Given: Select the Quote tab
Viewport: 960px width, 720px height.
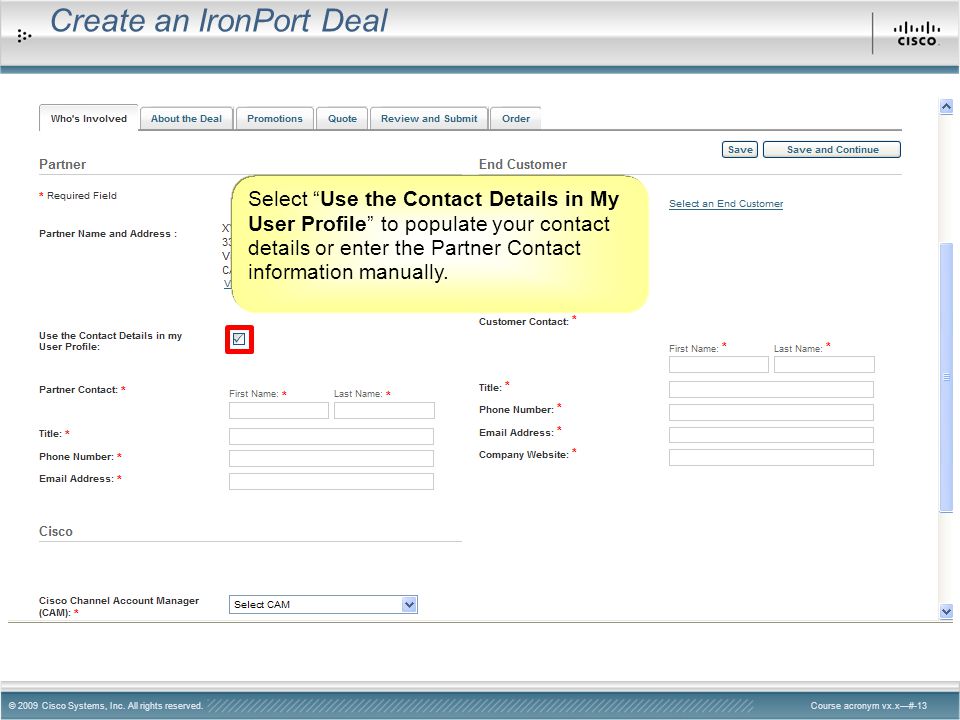Looking at the screenshot, I should [342, 119].
